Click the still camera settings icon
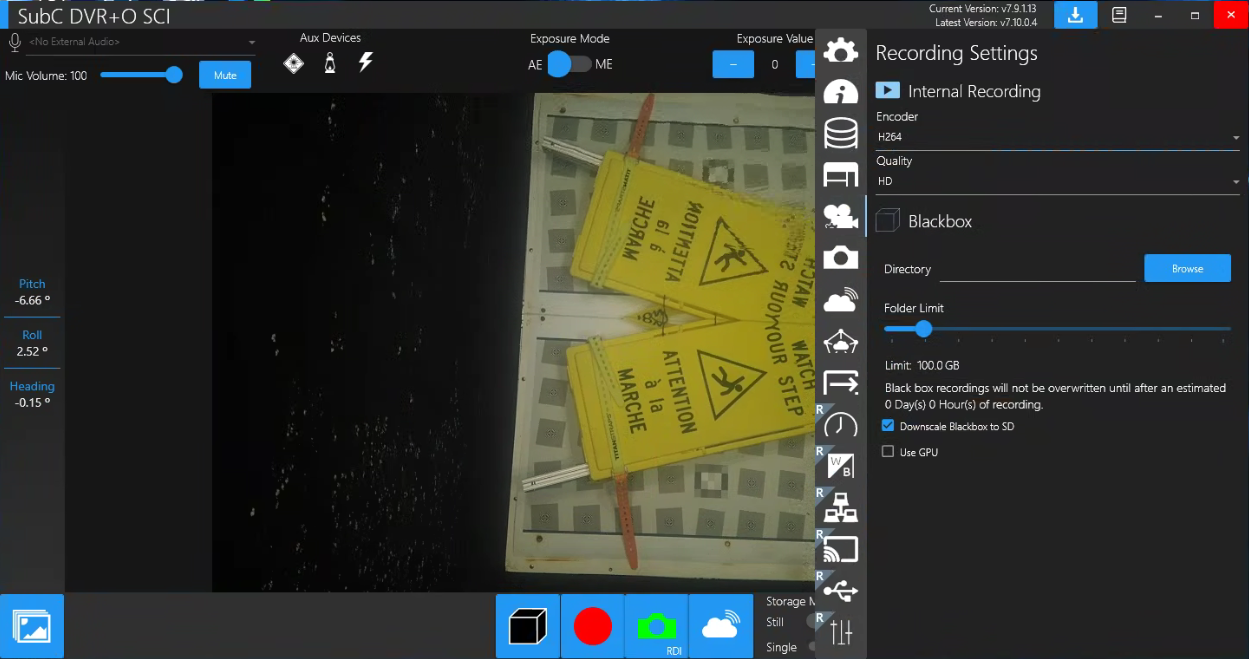 [841, 257]
